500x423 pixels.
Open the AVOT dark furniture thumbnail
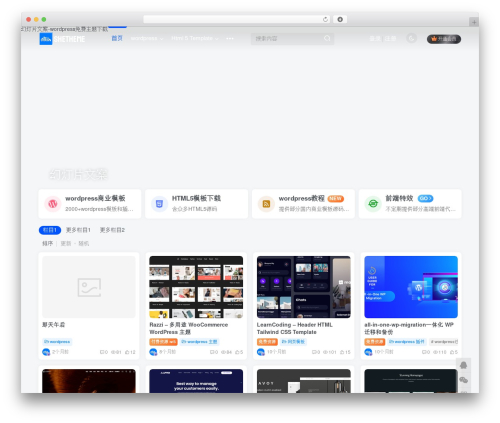tap(304, 381)
